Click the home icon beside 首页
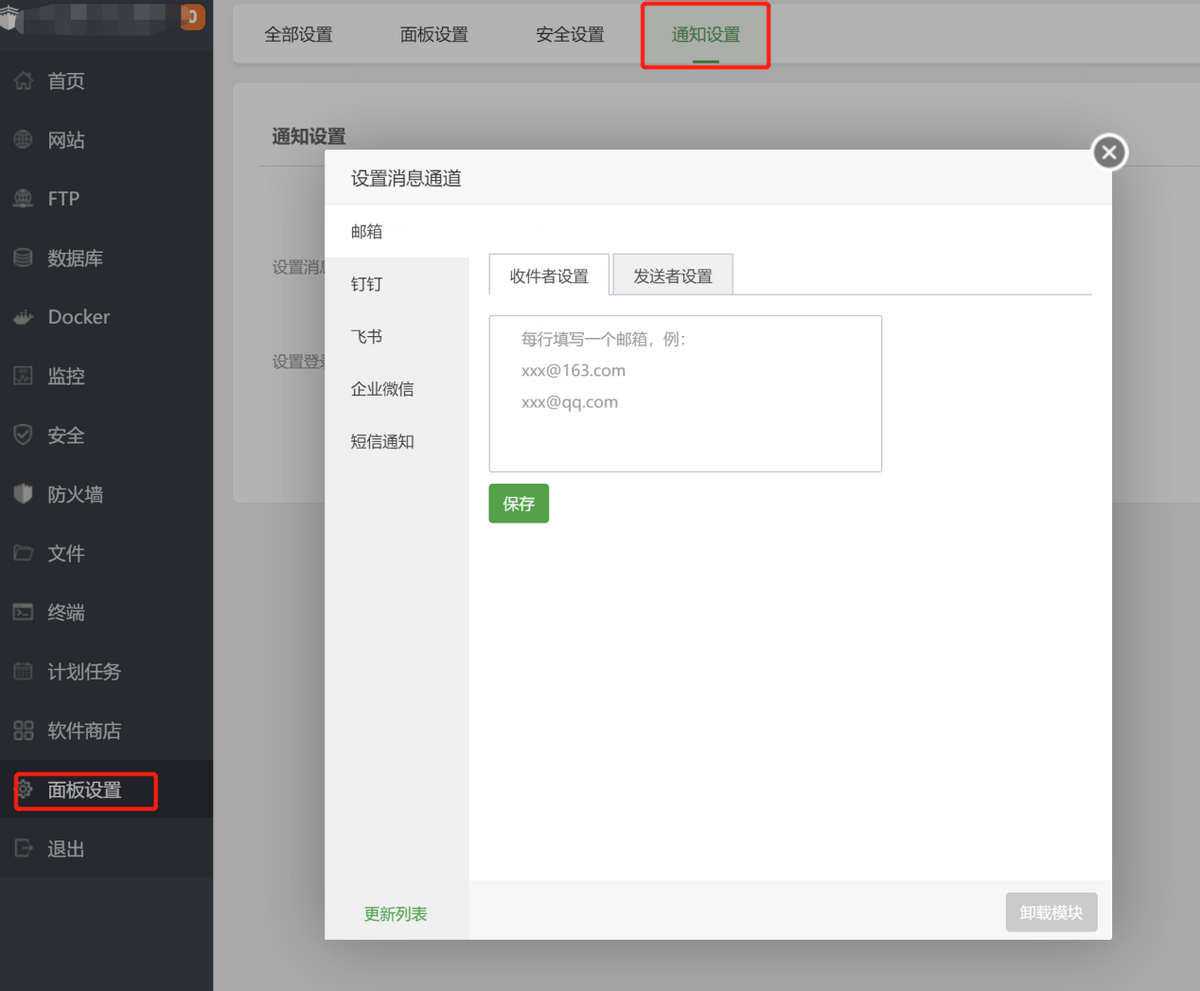The image size is (1200, 991). click(23, 81)
